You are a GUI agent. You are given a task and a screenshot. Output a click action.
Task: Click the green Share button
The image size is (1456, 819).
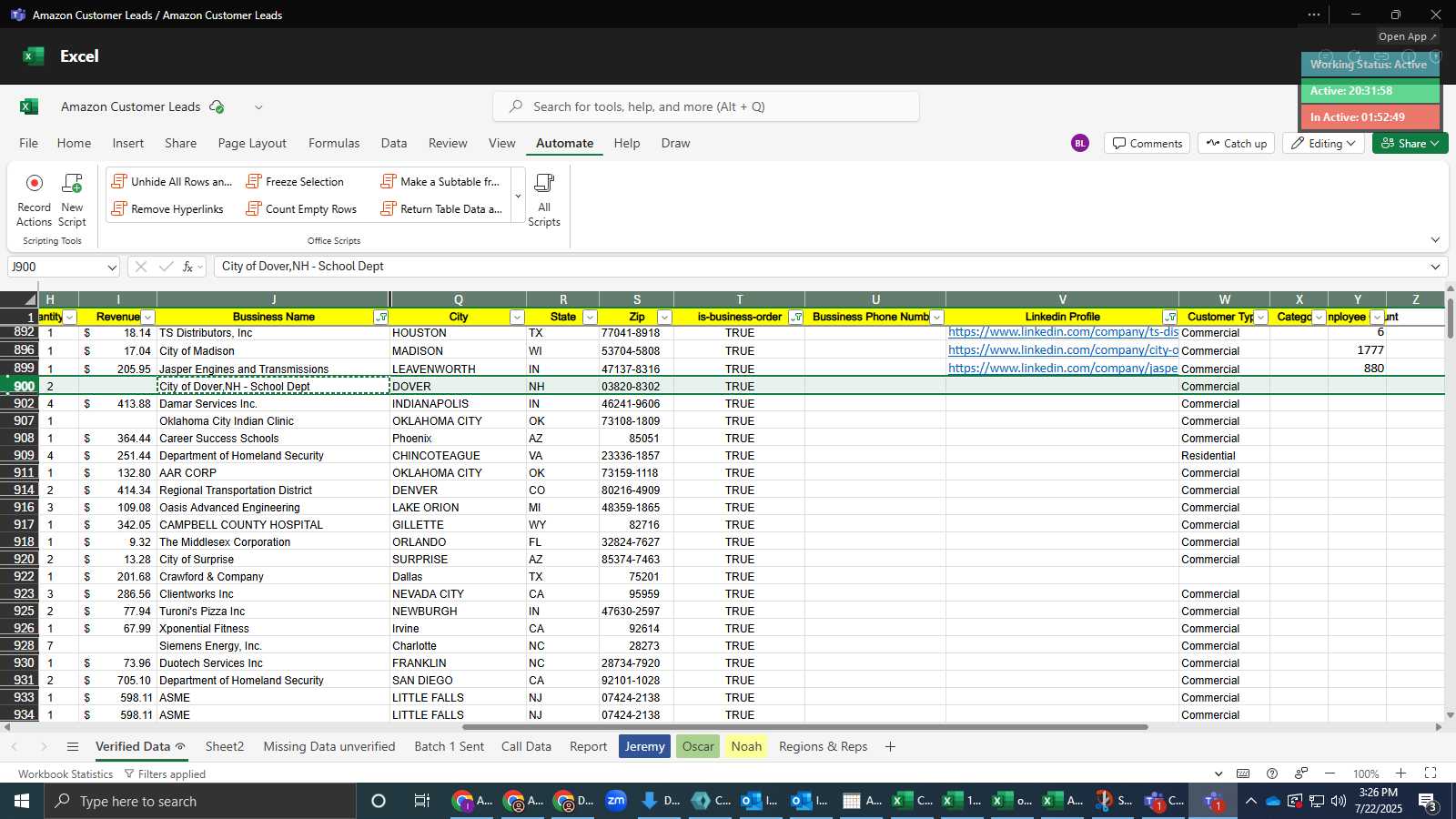[1410, 144]
